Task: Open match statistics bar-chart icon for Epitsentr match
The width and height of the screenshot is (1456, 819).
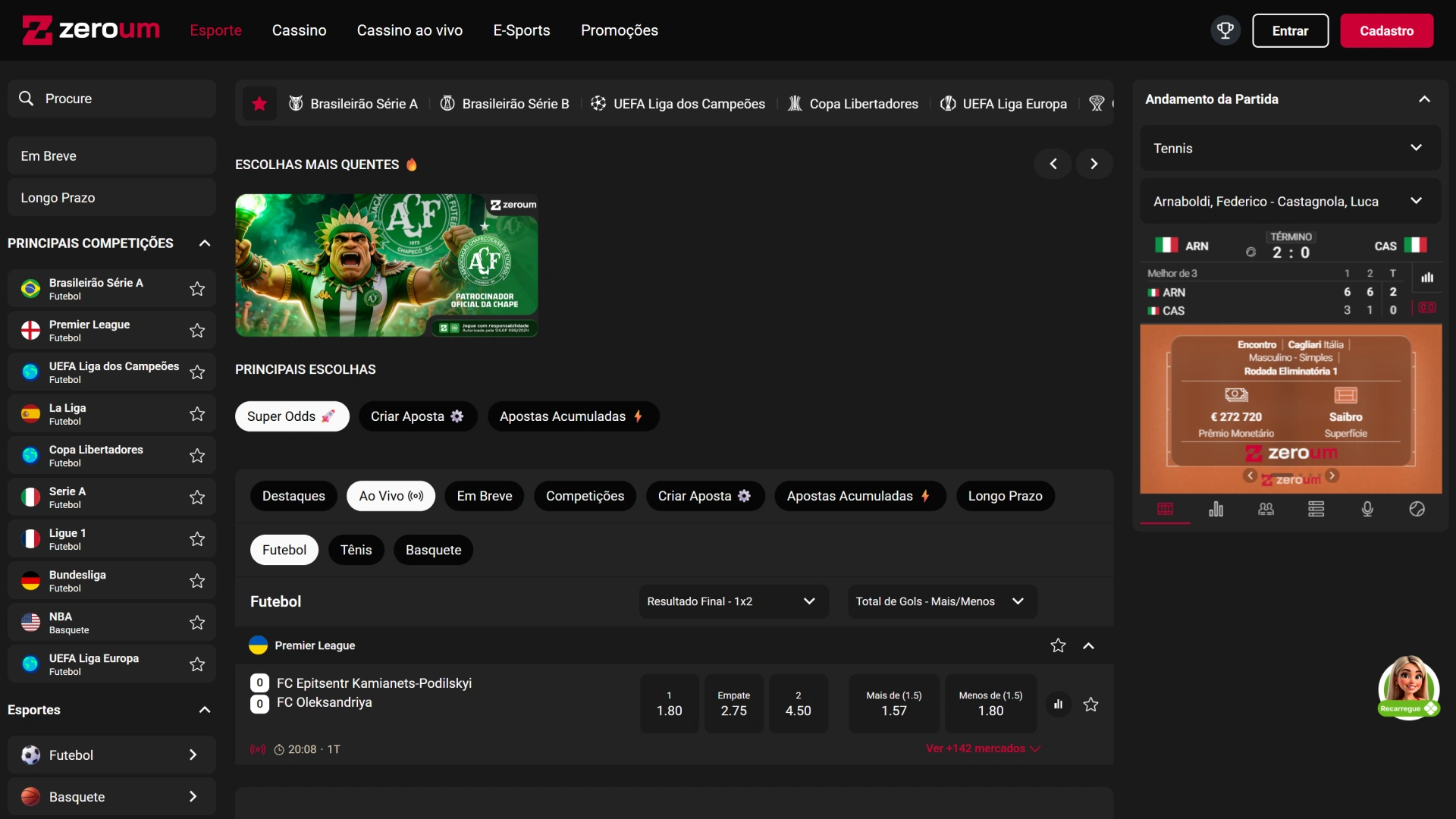Action: 1058,704
